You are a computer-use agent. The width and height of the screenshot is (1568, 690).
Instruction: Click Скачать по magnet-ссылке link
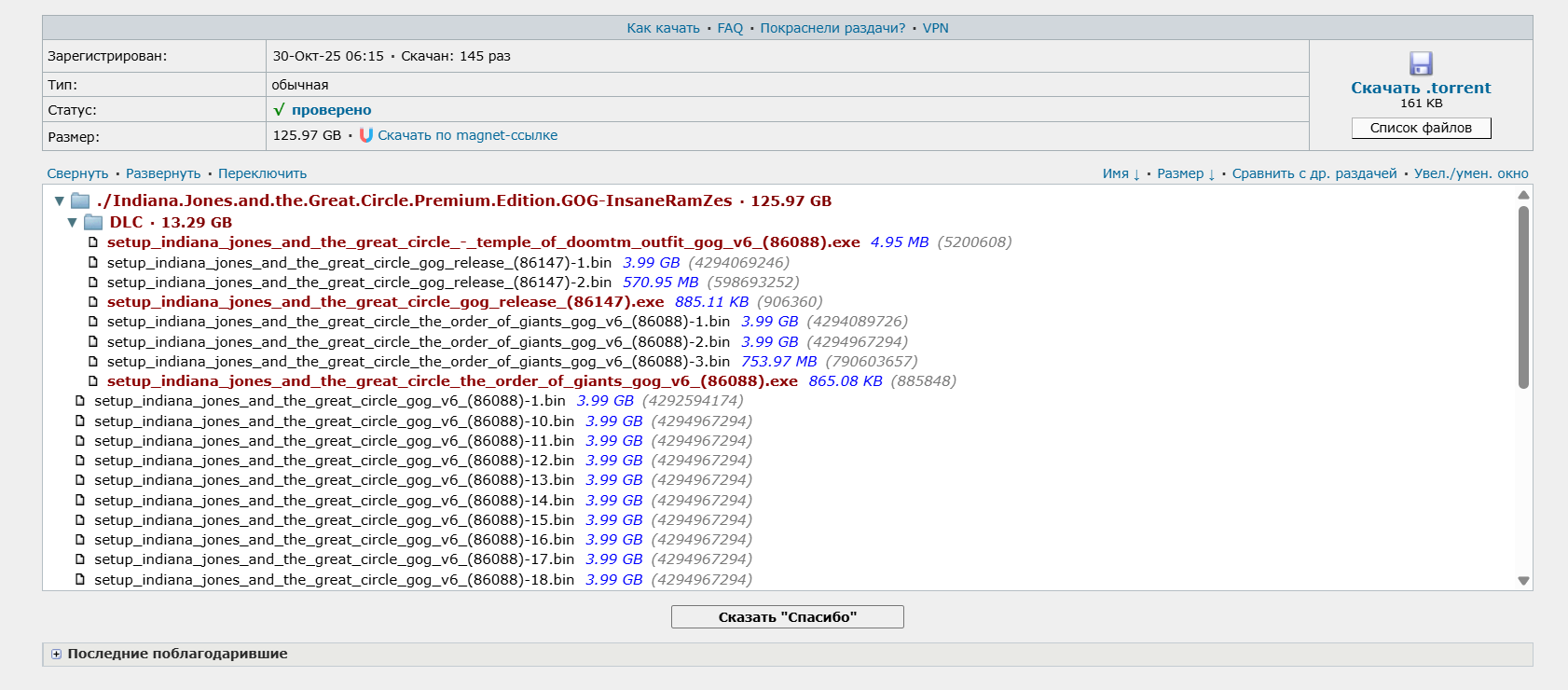coord(467,135)
